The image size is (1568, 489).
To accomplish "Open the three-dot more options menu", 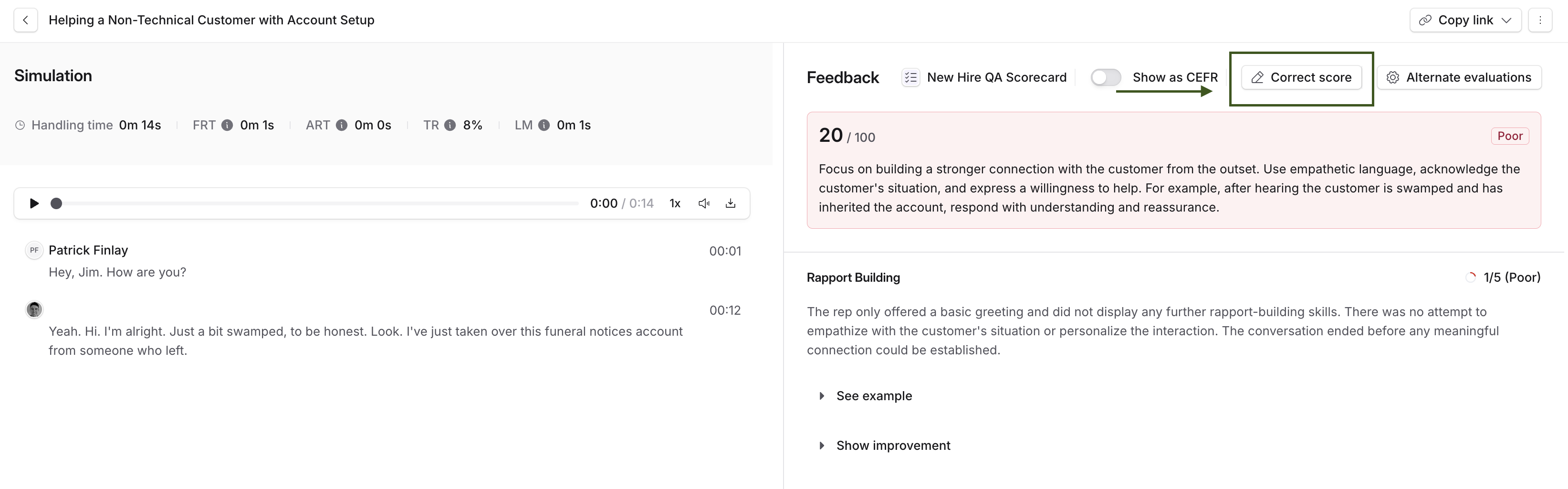I will (x=1540, y=20).
